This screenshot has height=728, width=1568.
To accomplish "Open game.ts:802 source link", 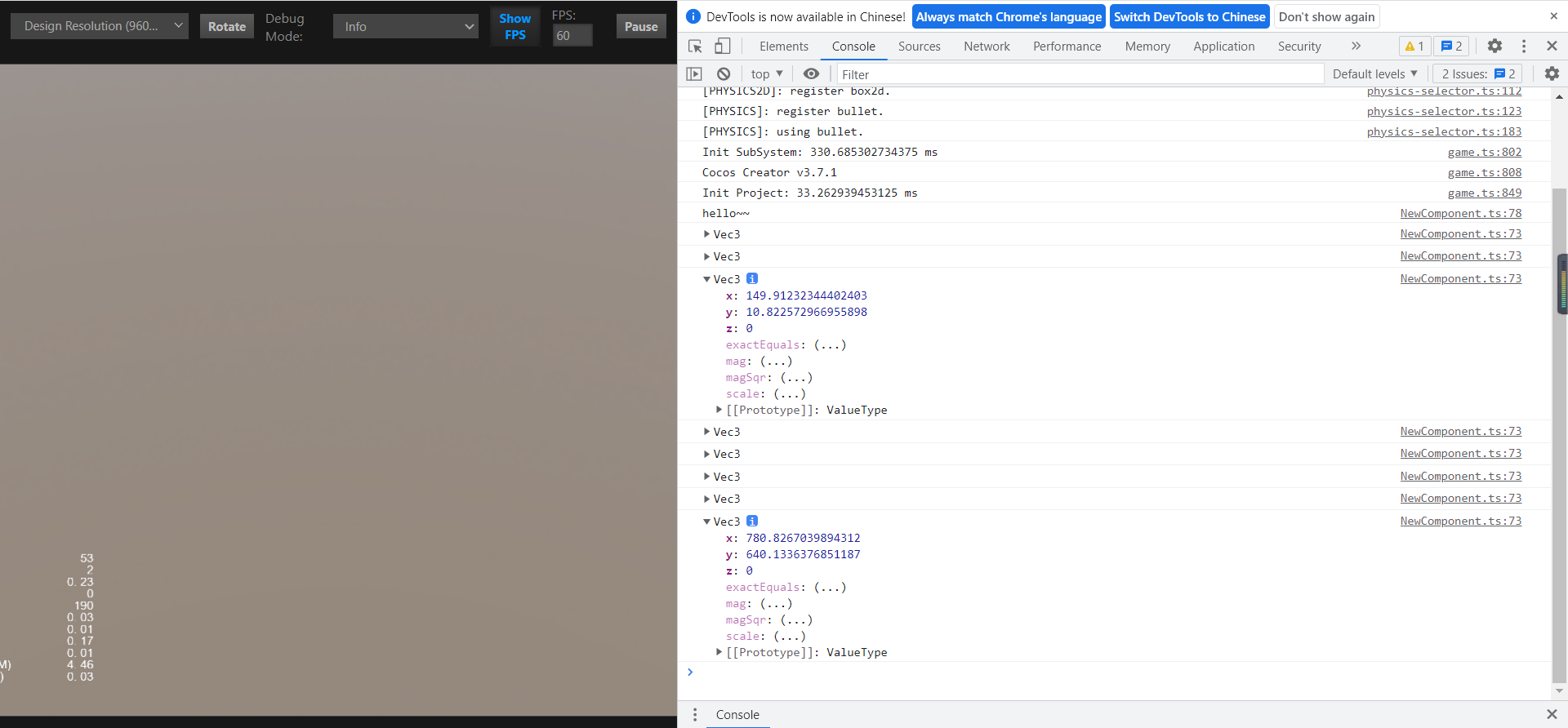I will pos(1484,152).
